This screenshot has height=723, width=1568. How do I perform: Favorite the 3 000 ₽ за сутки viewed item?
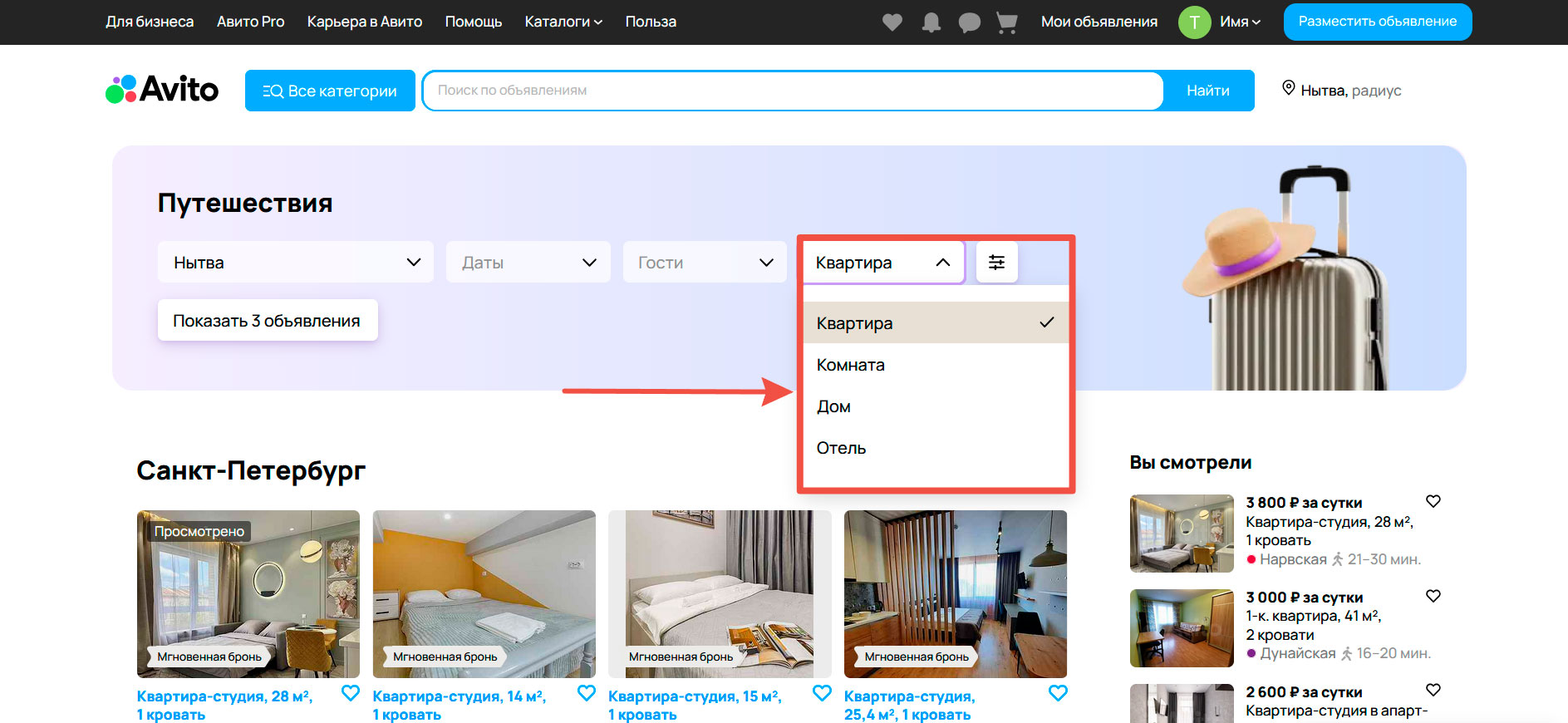[1433, 596]
